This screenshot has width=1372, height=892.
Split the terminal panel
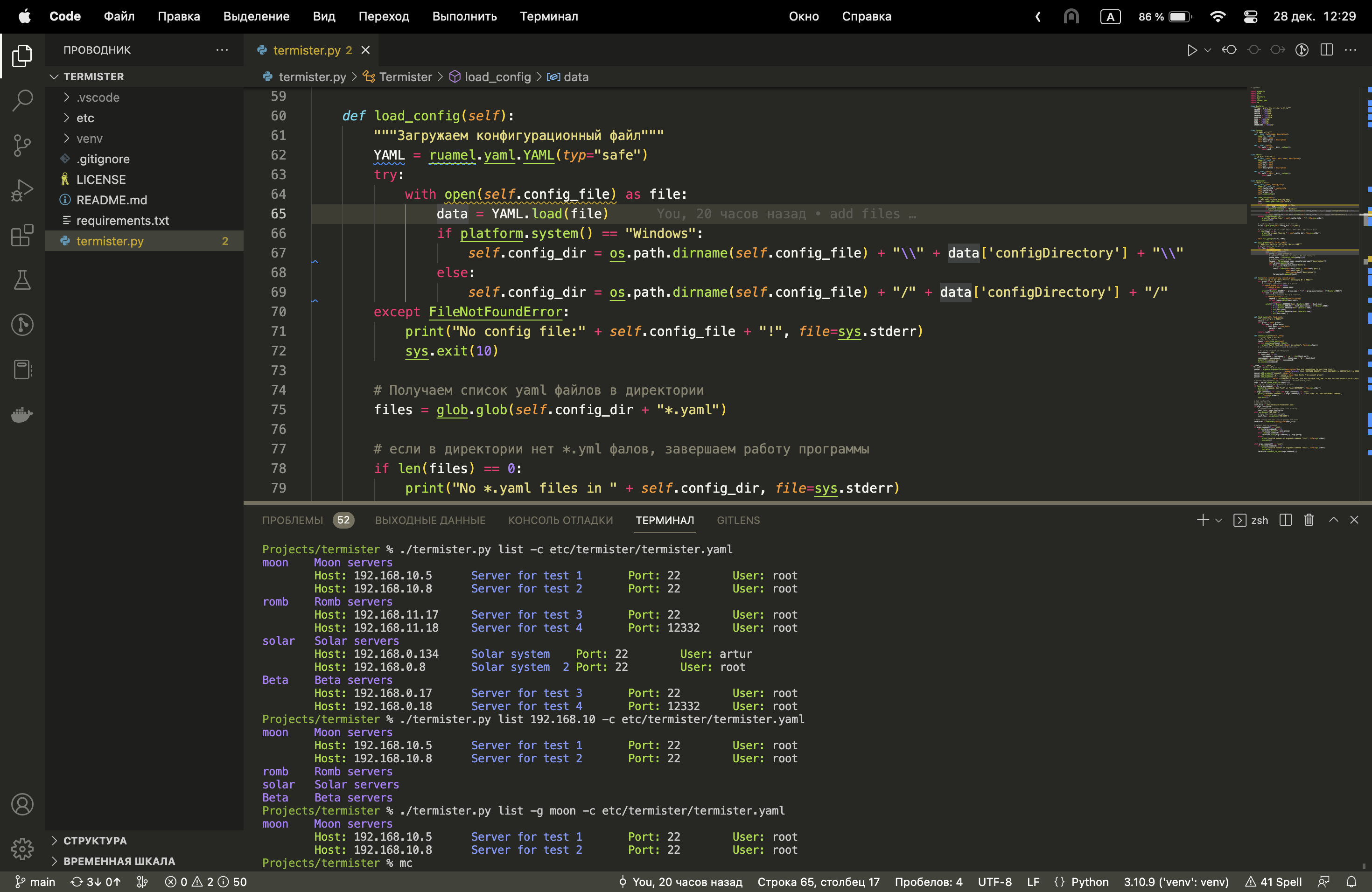pyautogui.click(x=1285, y=520)
